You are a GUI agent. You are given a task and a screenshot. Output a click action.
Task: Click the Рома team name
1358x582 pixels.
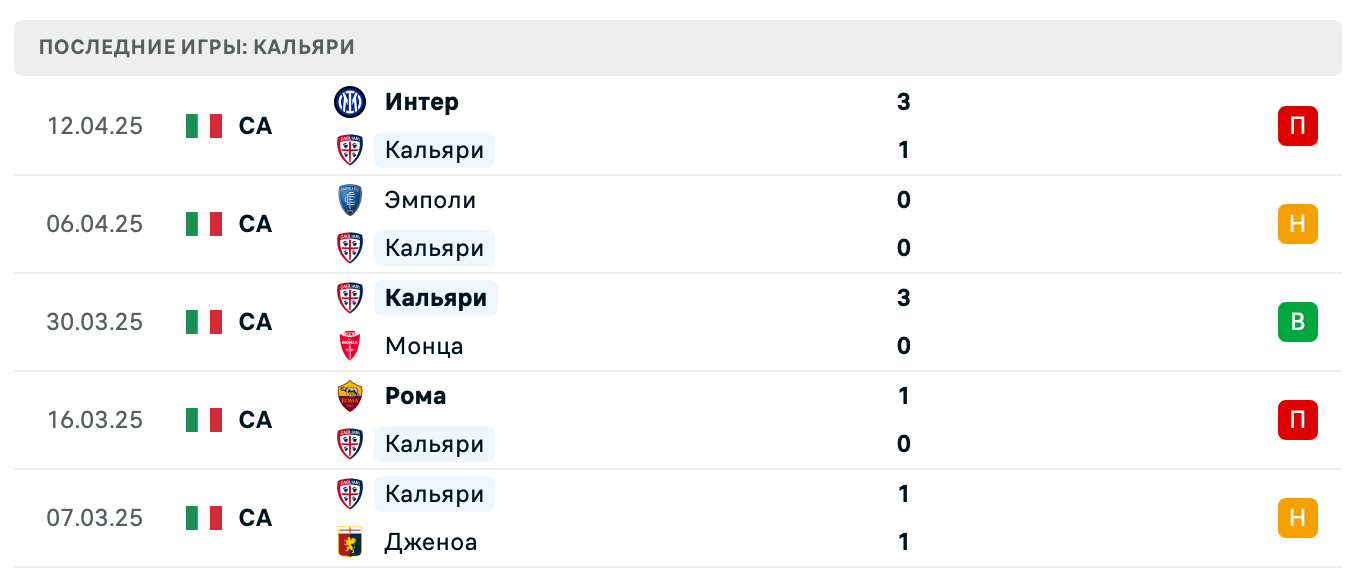click(x=415, y=396)
